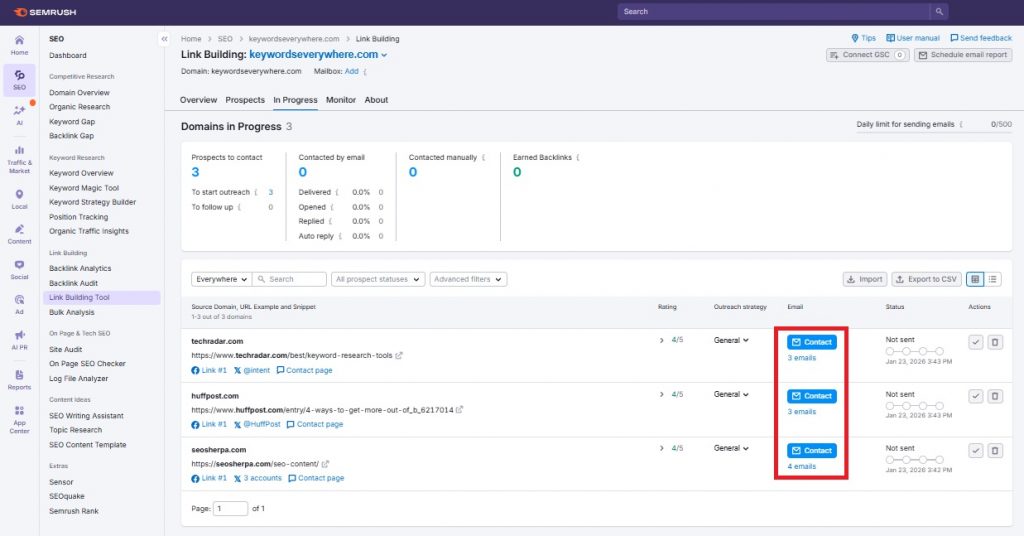The height and width of the screenshot is (536, 1024).
Task: Select the In Progress tab
Action: (x=295, y=100)
